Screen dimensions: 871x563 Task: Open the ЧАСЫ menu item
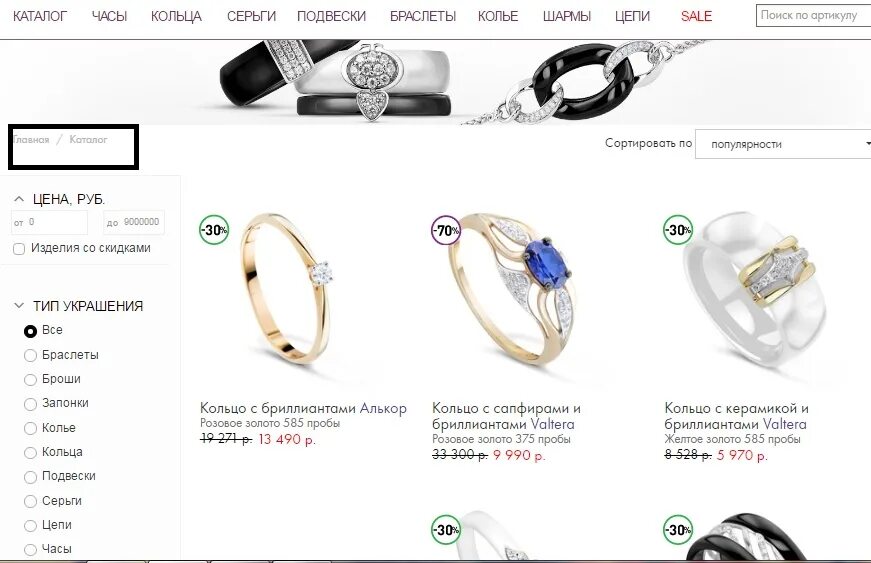coord(109,17)
